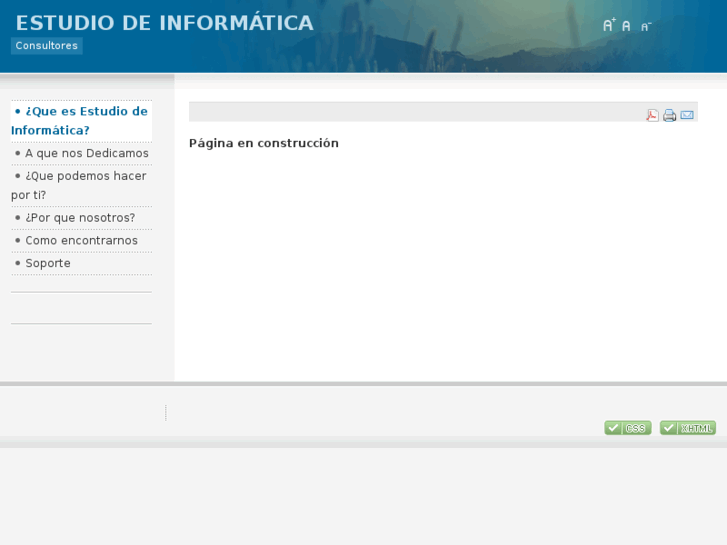The height and width of the screenshot is (545, 727).
Task: Increase font size with A+ icon
Action: point(609,25)
